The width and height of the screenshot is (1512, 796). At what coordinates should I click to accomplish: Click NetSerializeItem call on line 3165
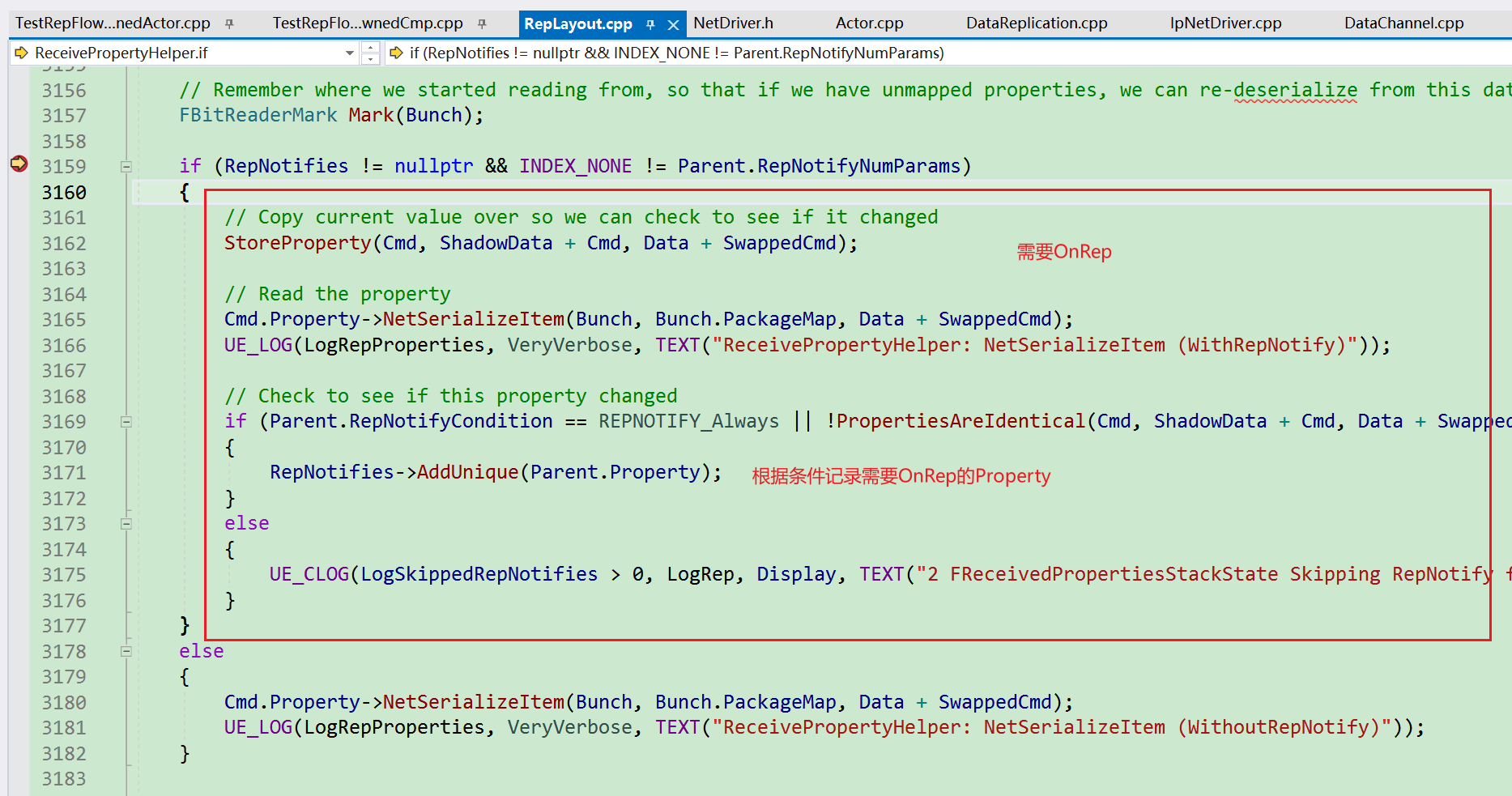click(474, 319)
